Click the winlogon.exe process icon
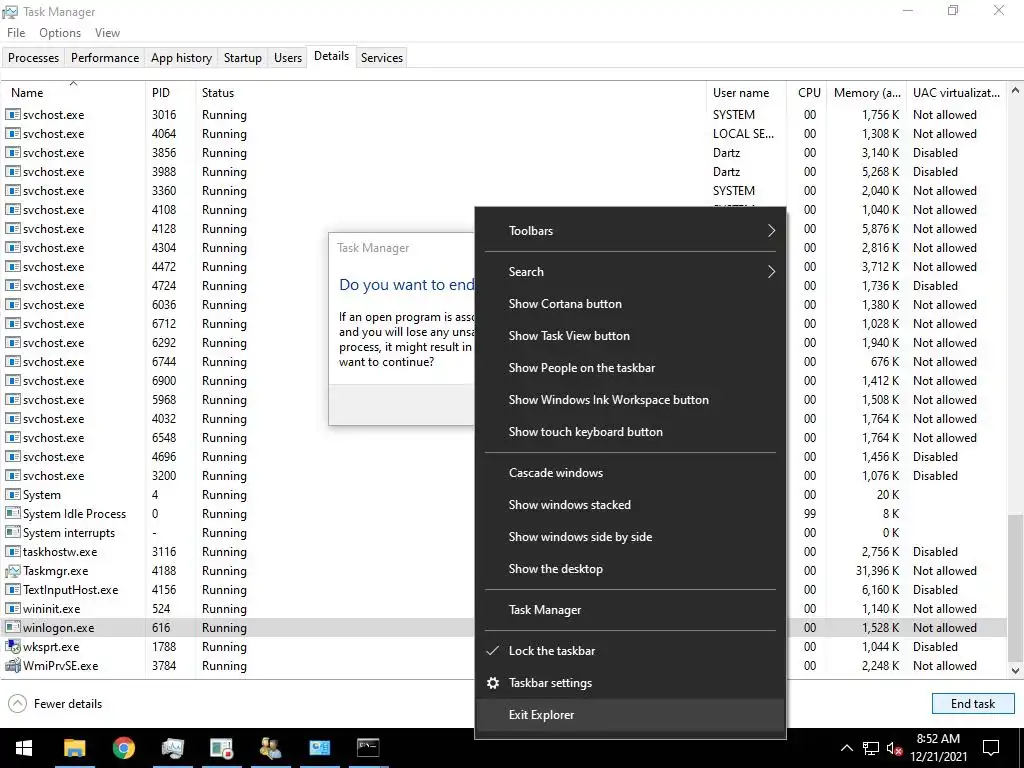Viewport: 1024px width, 768px height. point(12,628)
